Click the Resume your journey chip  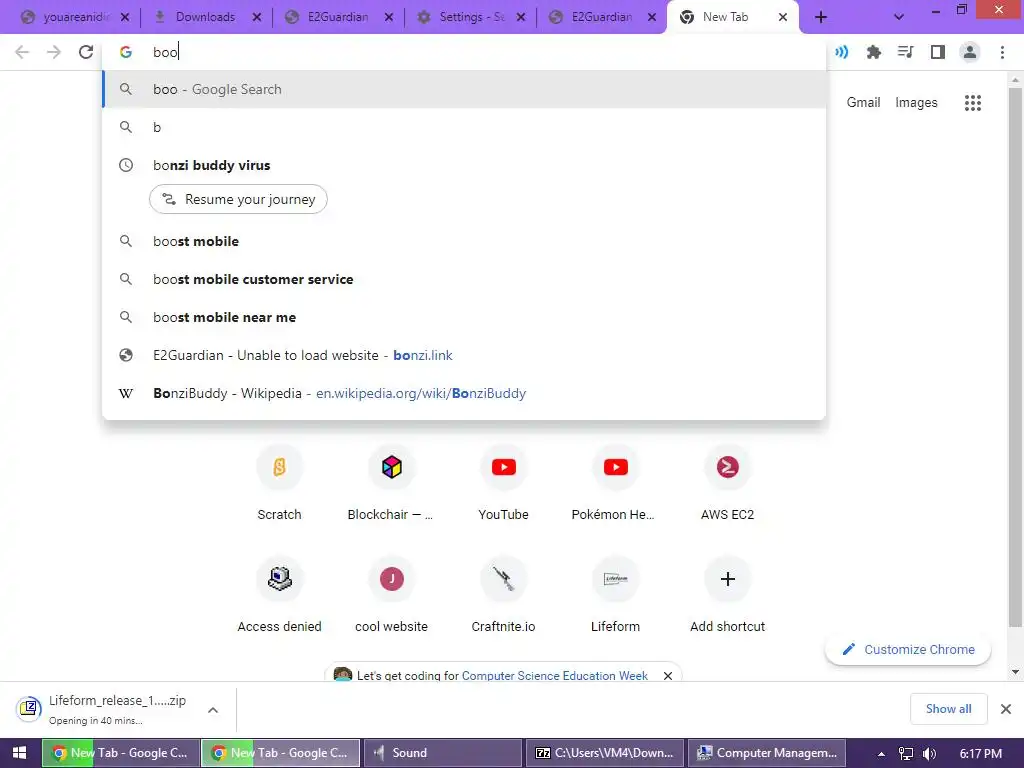pos(238,199)
